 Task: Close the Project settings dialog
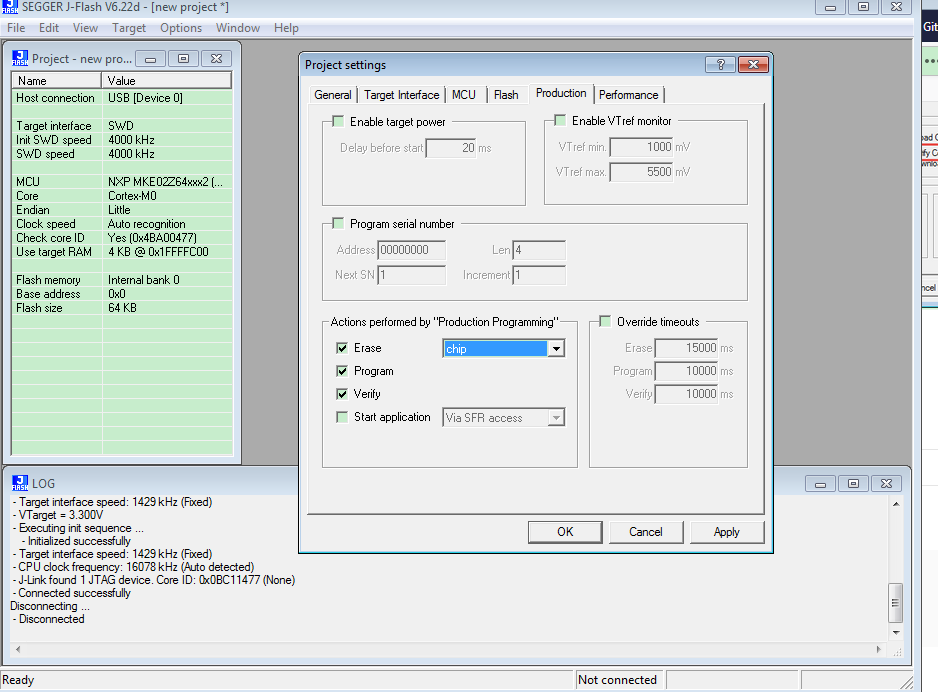click(x=753, y=65)
